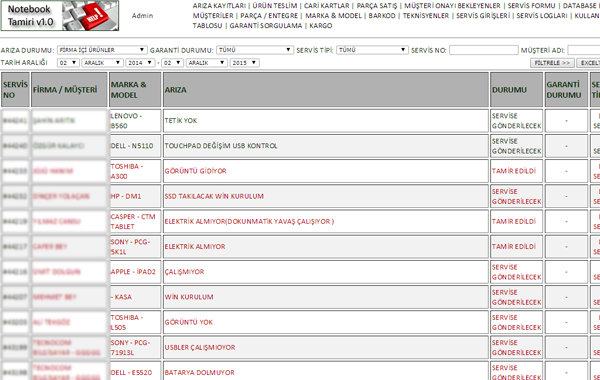Focus the MÜŞTERİ ADI input field
The image size is (600, 380).
click(x=584, y=50)
